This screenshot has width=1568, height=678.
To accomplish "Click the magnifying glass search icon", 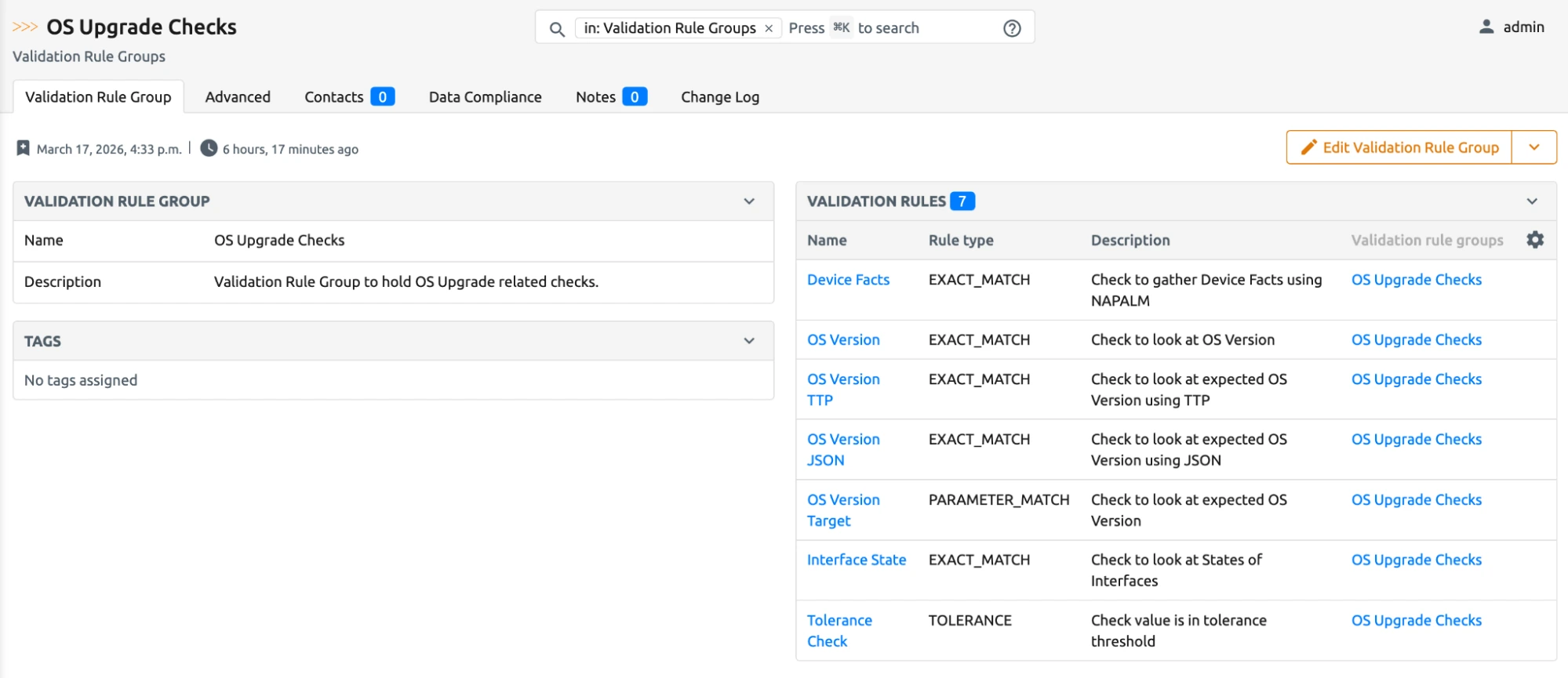I will [x=557, y=29].
